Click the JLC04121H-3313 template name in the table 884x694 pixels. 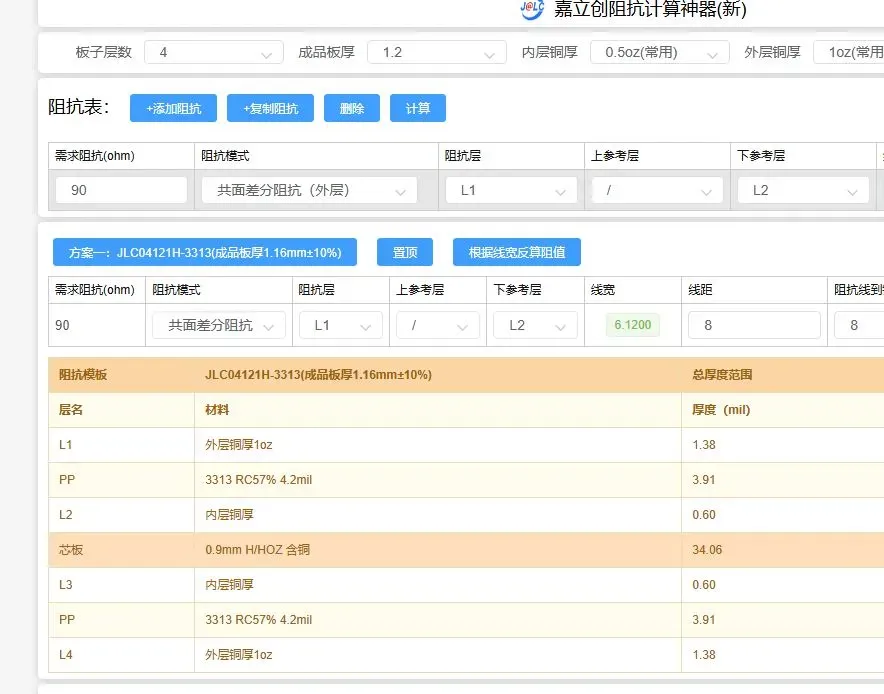318,375
